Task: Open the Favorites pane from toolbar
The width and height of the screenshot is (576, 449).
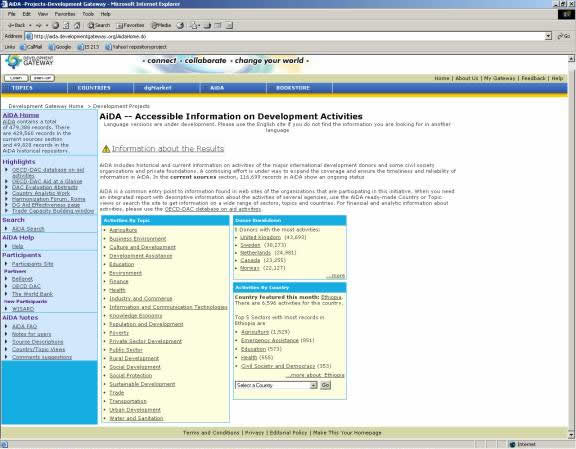Action: pos(130,25)
